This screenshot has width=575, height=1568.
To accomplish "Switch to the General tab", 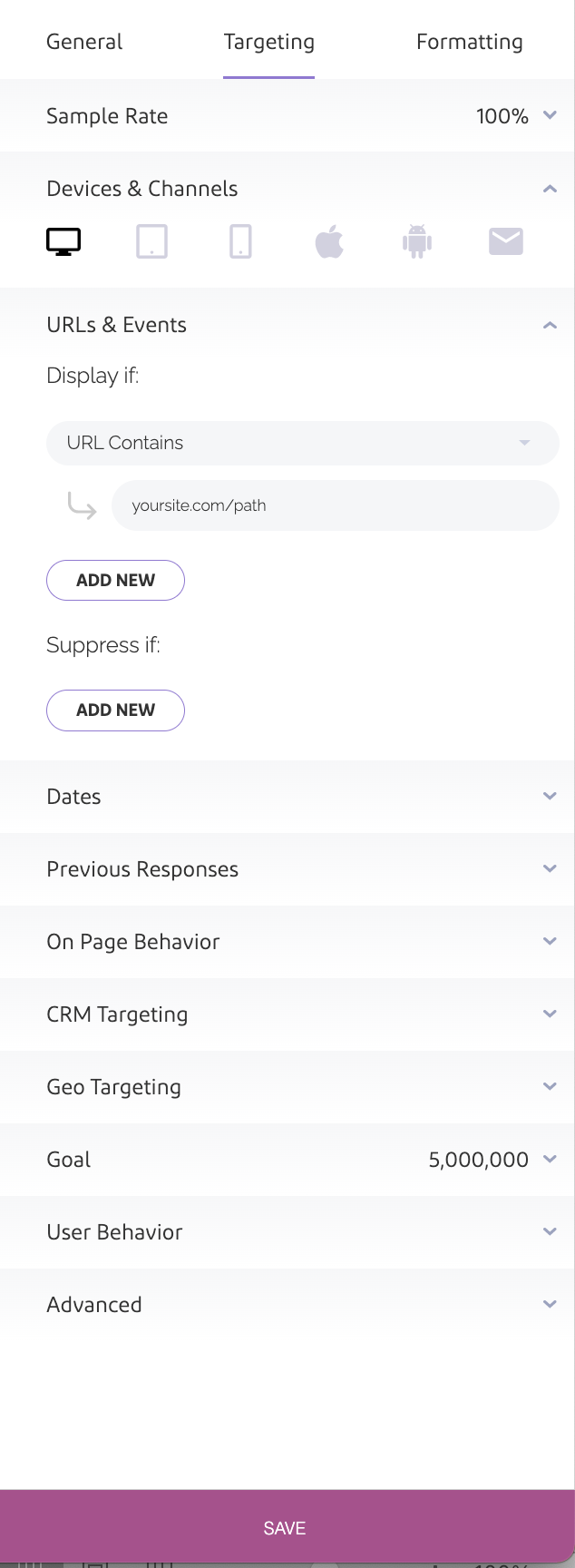I will tap(84, 42).
